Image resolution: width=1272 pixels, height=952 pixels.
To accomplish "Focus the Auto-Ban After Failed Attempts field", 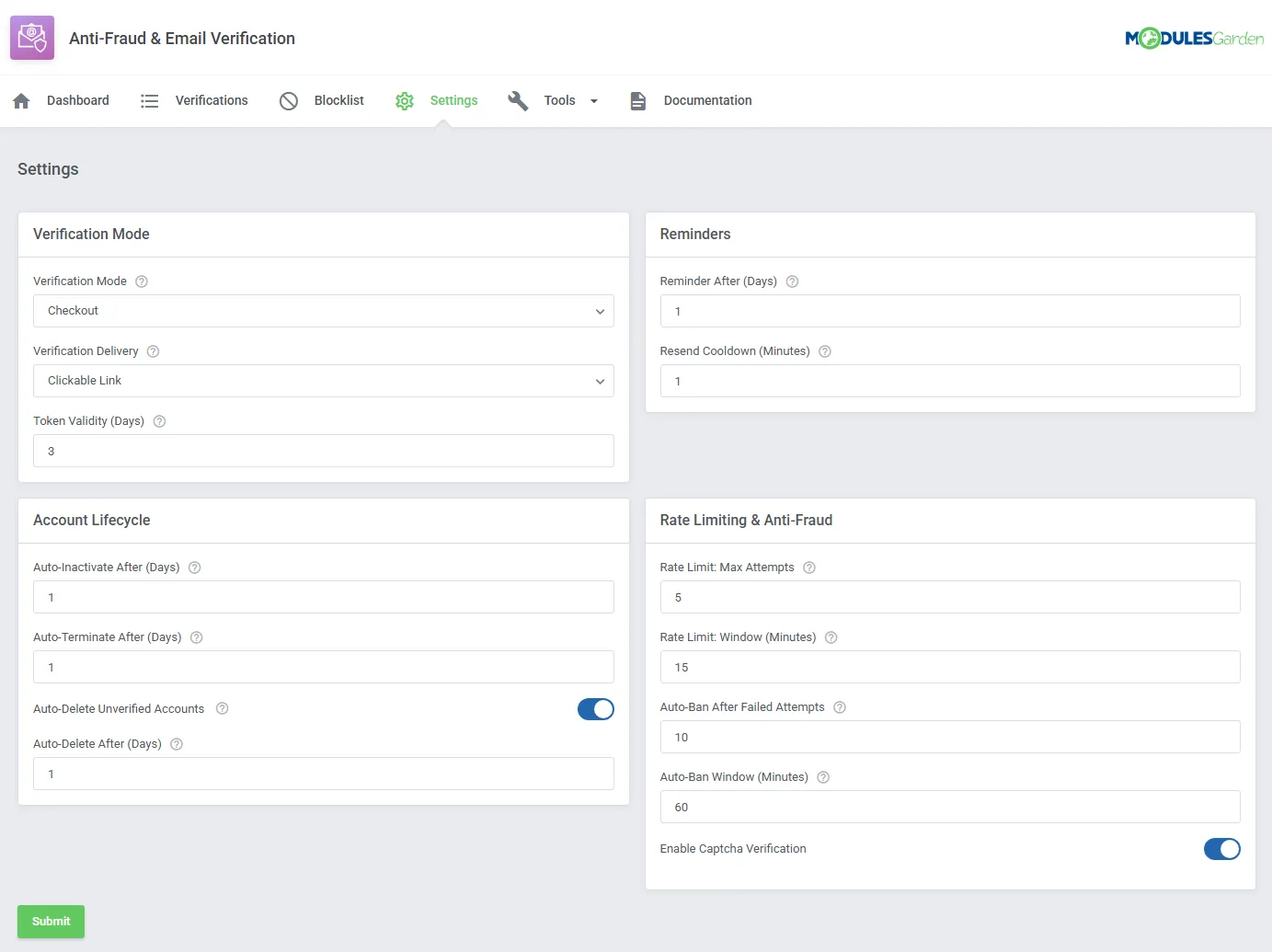I will coord(950,737).
